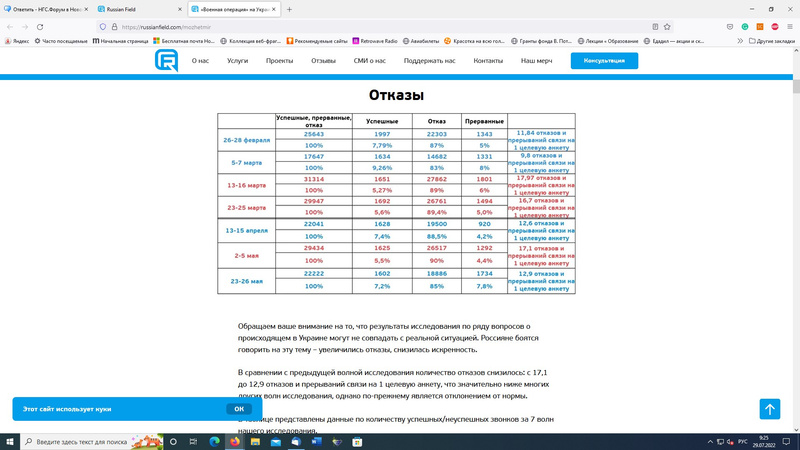
Task: Open Наш мерч page
Action: coord(536,61)
